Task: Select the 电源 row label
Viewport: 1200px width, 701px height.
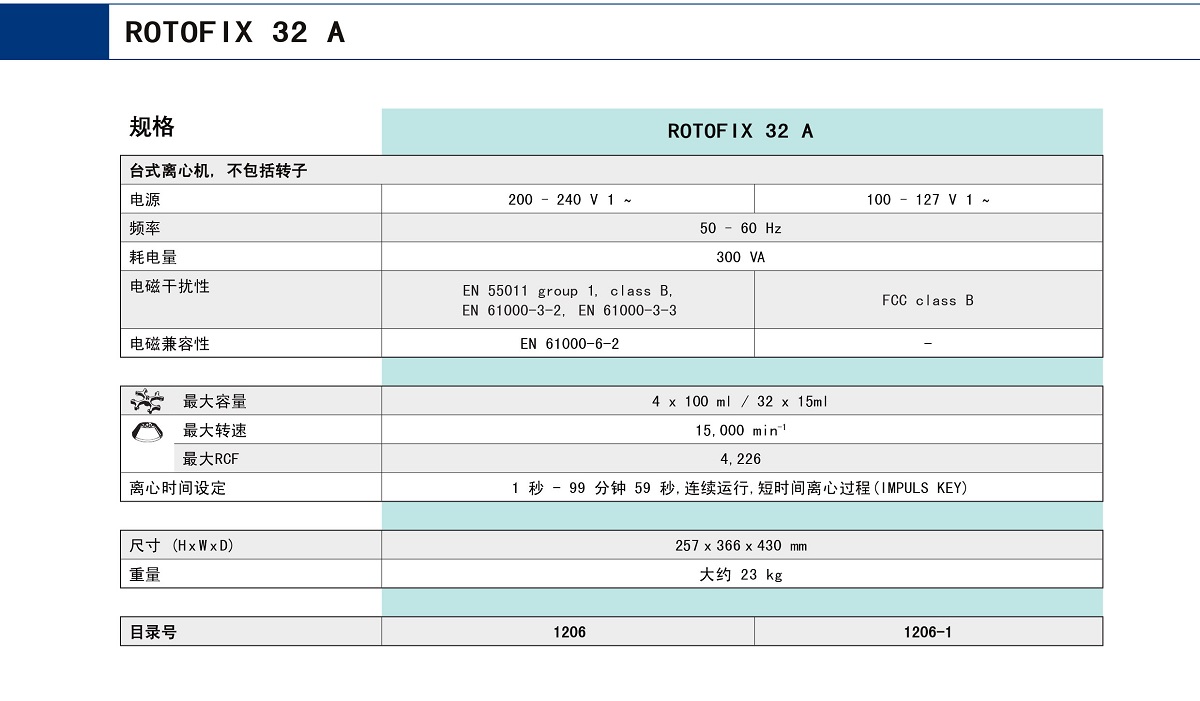Action: pos(145,200)
